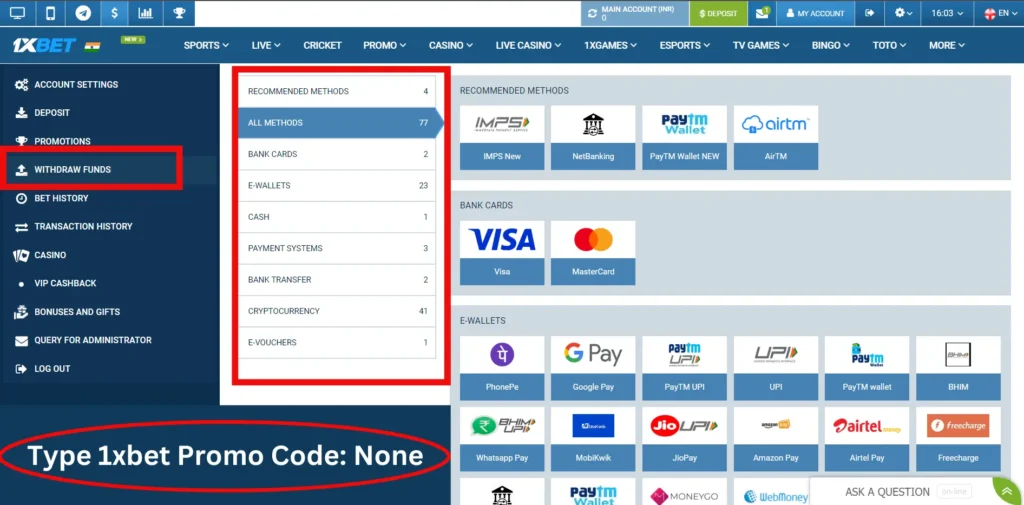Open the TV Games menu
Screen dimensions: 1024x505
tap(761, 46)
